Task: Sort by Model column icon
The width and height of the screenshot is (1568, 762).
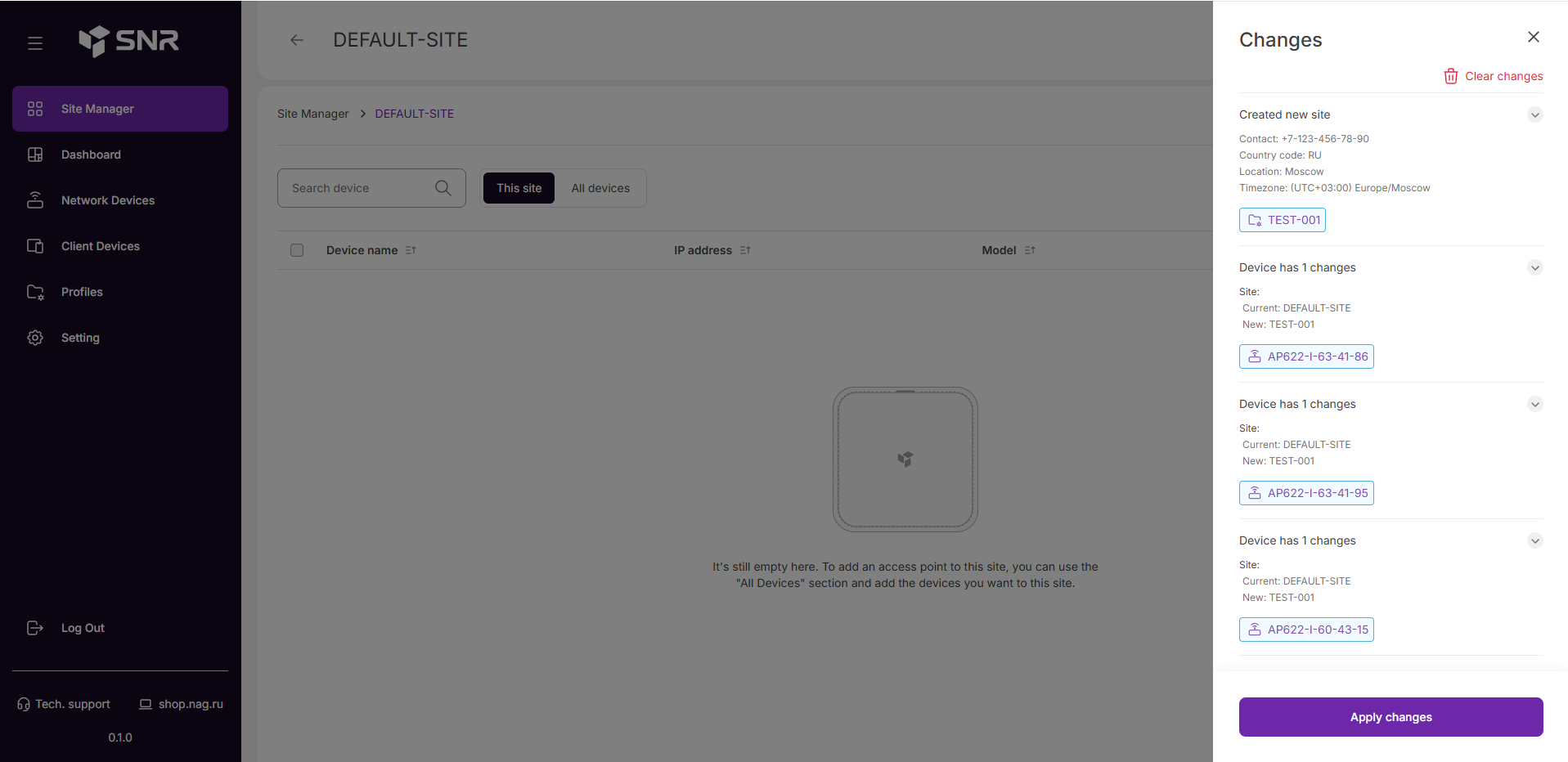Action: (1030, 250)
